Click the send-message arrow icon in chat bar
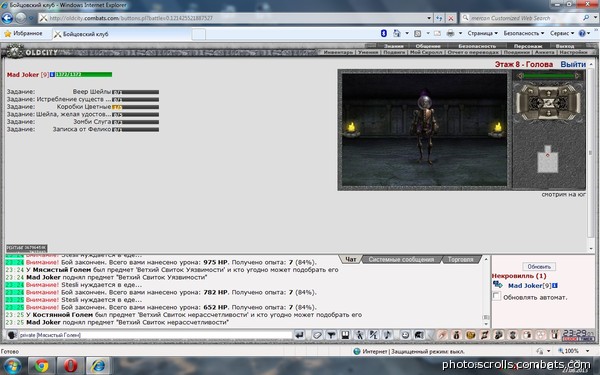Image resolution: width=600 pixels, height=375 pixels. click(x=300, y=335)
